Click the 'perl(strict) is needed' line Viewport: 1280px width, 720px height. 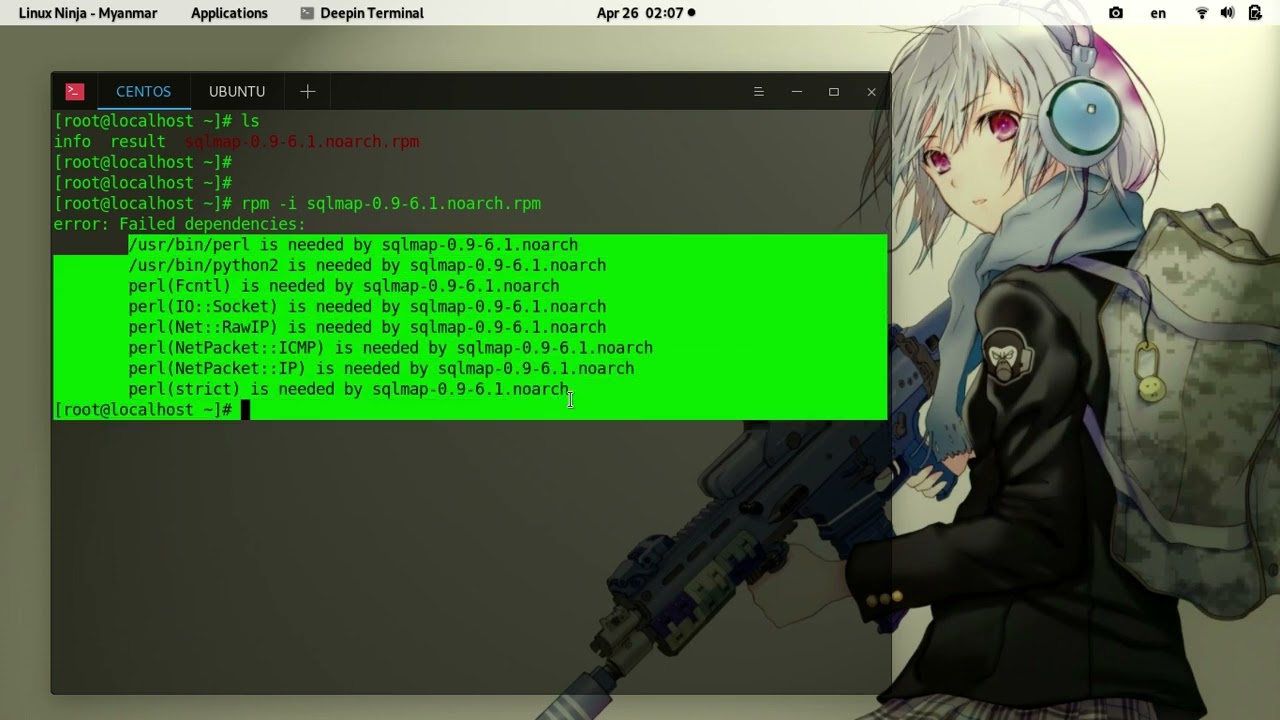click(349, 389)
